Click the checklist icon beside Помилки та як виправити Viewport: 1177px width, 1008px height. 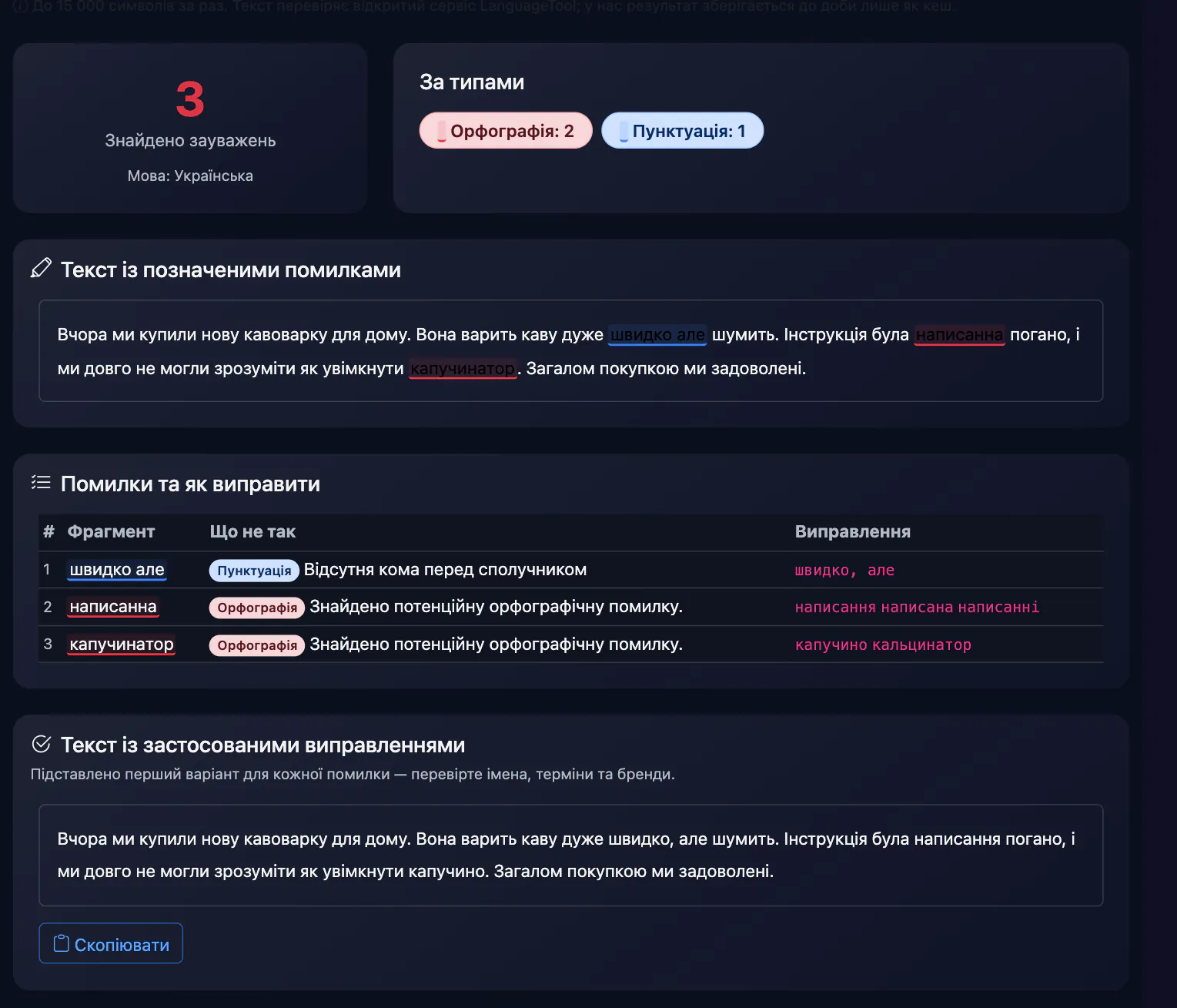(41, 482)
